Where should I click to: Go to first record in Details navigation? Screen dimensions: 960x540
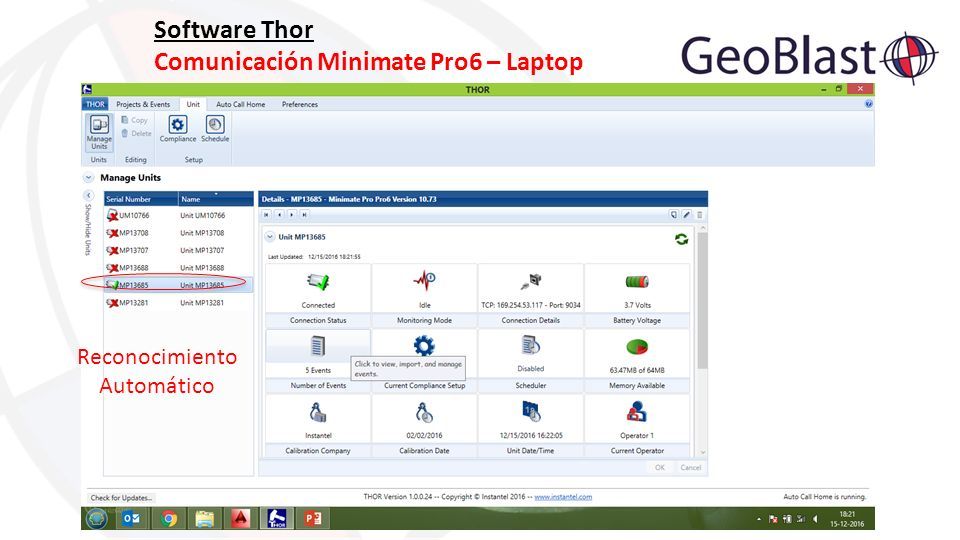266,215
